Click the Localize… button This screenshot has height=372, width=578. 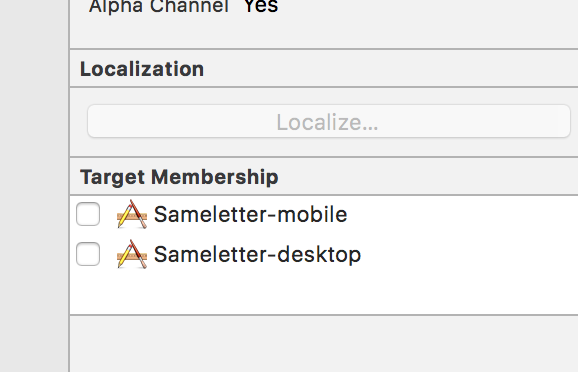[x=329, y=121]
